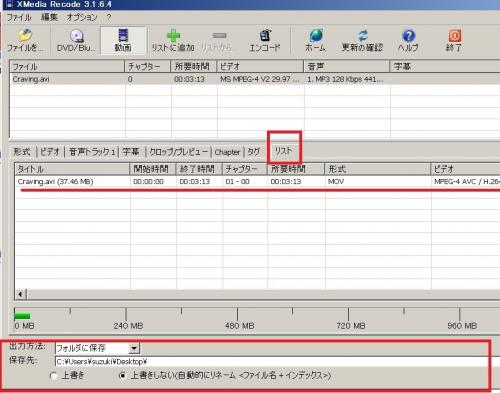Open the ? menu
Screen dimensions: 500x393
point(109,17)
